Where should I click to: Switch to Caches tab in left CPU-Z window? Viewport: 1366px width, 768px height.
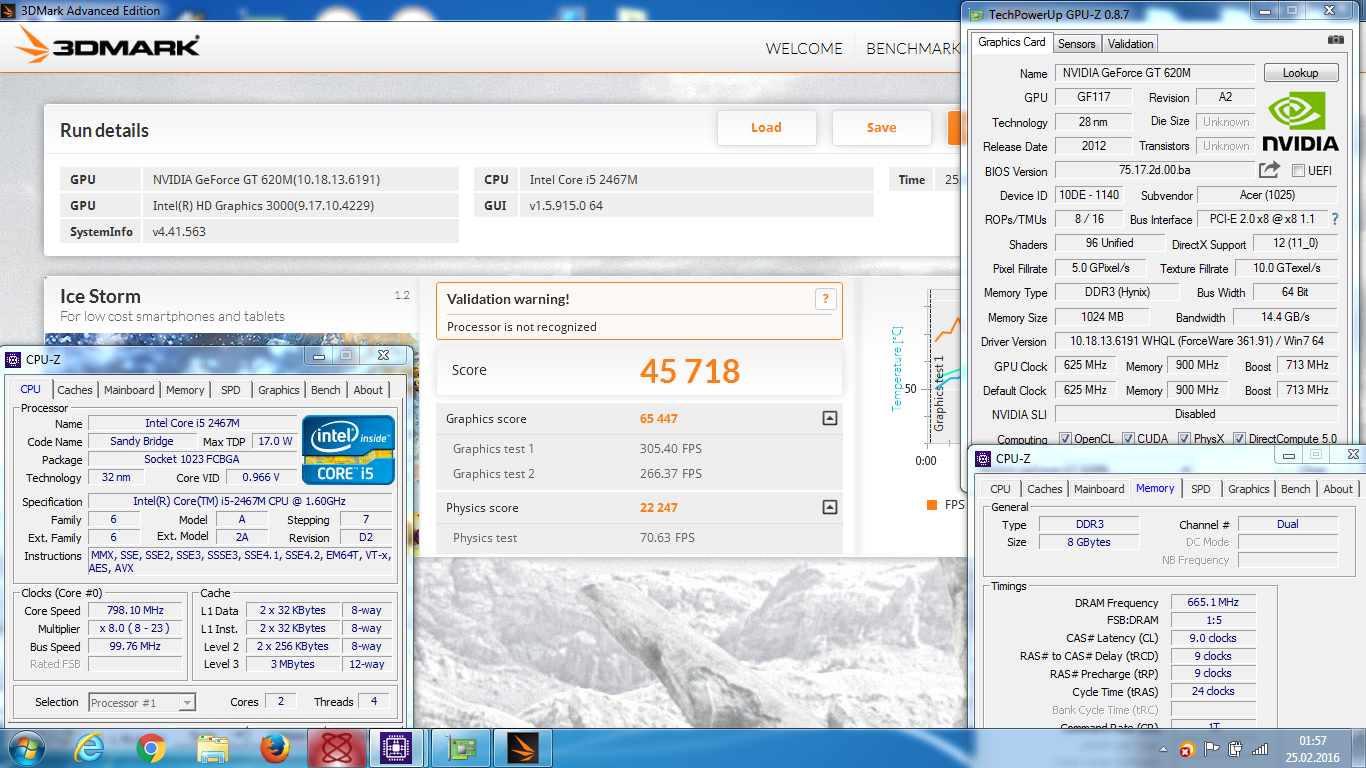tap(75, 390)
